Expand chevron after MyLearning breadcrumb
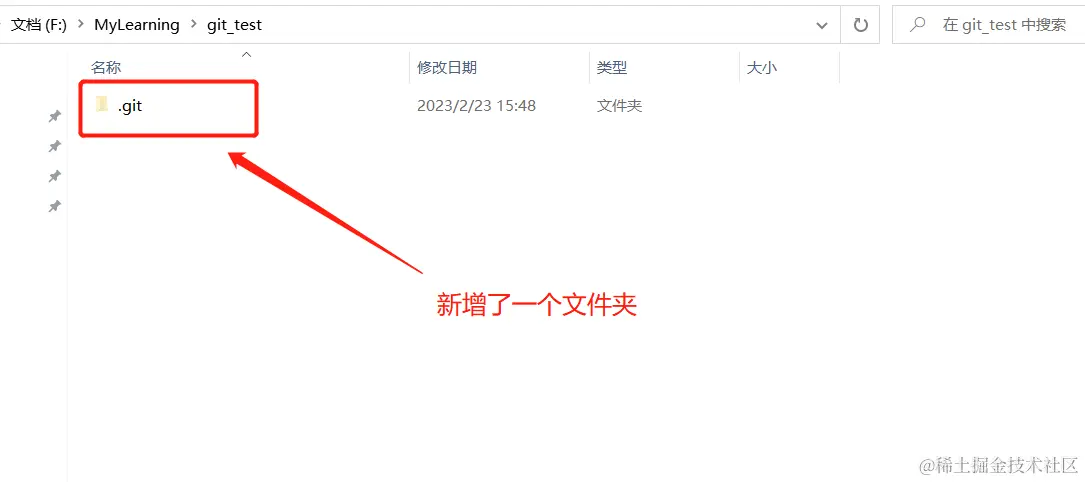The width and height of the screenshot is (1085, 482). [194, 26]
